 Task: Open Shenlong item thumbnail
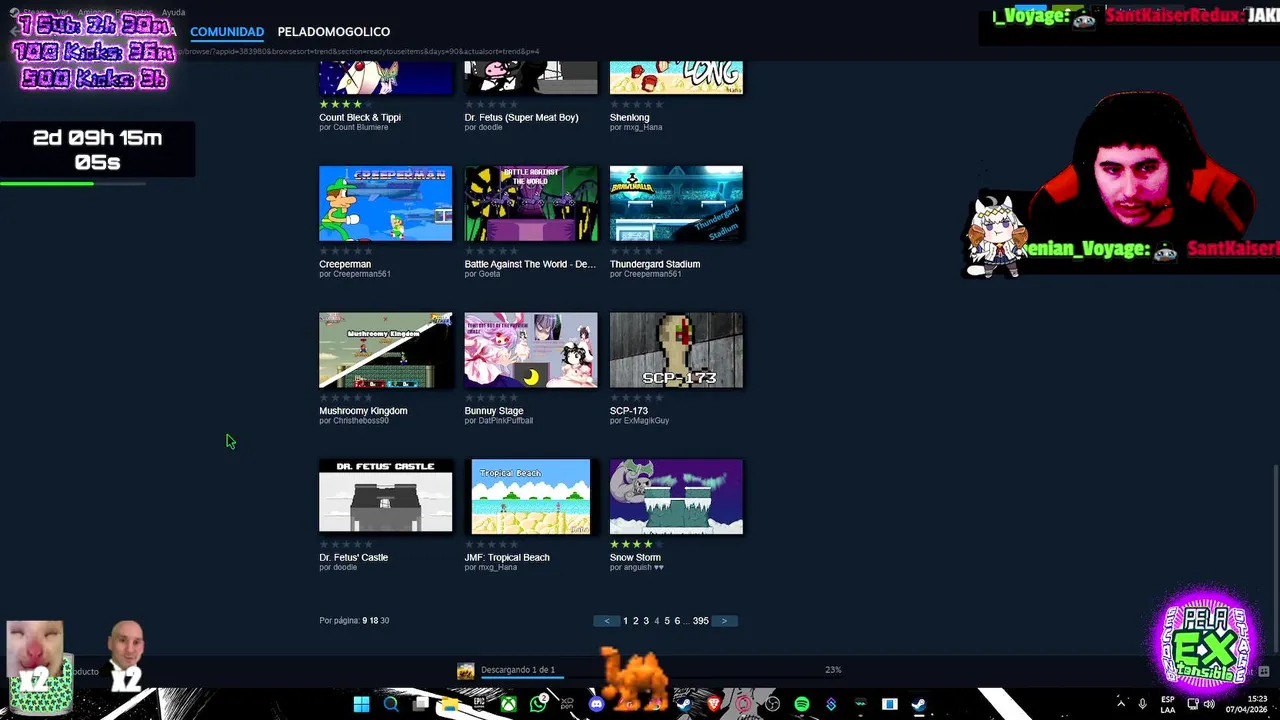[x=676, y=77]
